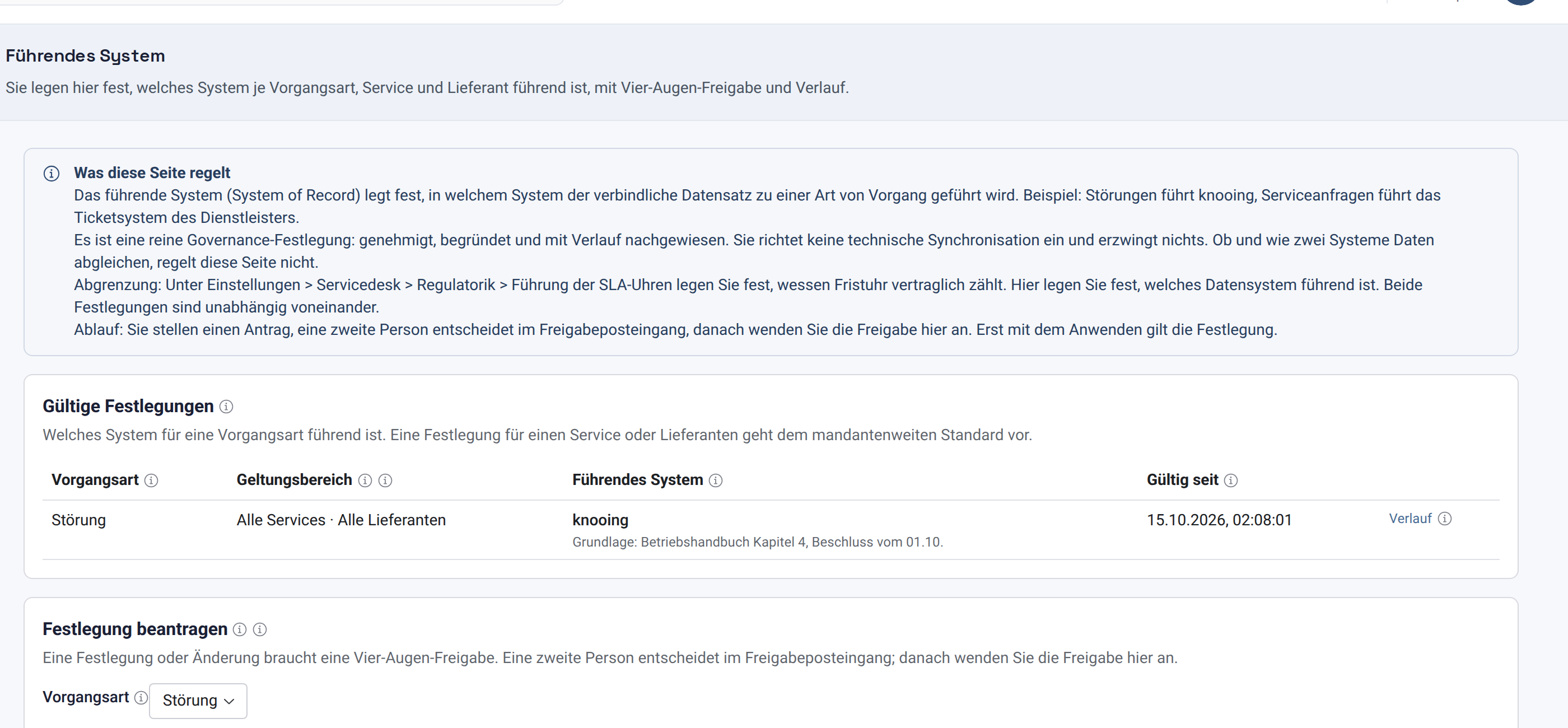The height and width of the screenshot is (728, 1568).
Task: Click info icon beside 'Gültig seit' header
Action: point(1231,481)
